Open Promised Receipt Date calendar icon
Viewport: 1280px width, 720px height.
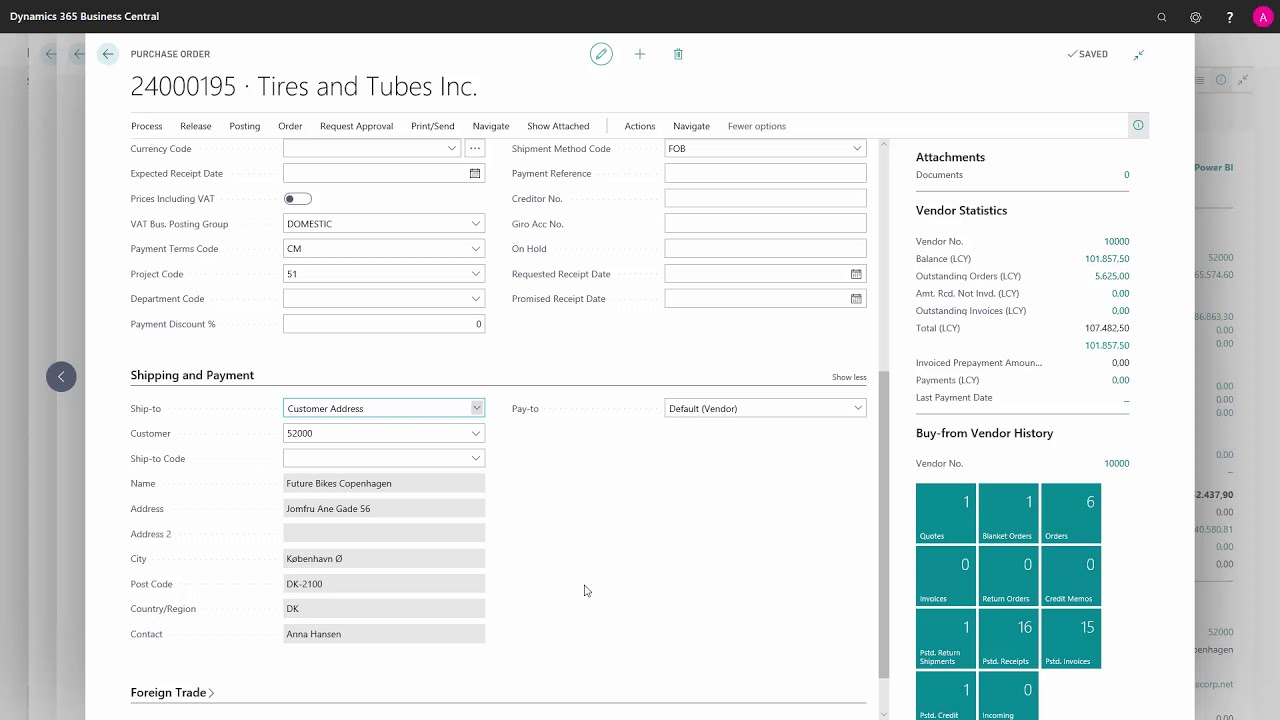pos(856,299)
